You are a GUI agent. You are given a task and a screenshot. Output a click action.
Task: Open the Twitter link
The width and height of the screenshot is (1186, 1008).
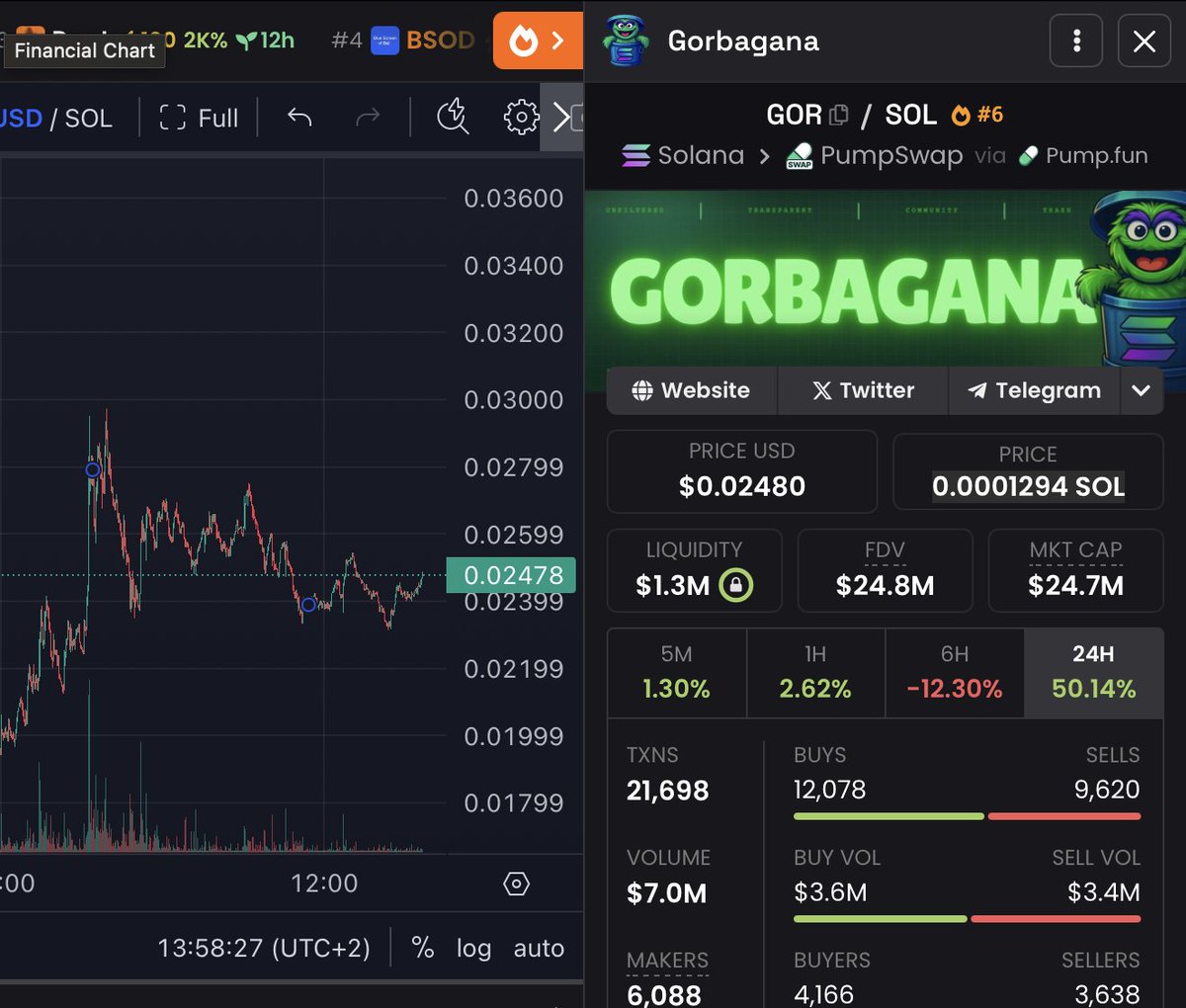863,390
